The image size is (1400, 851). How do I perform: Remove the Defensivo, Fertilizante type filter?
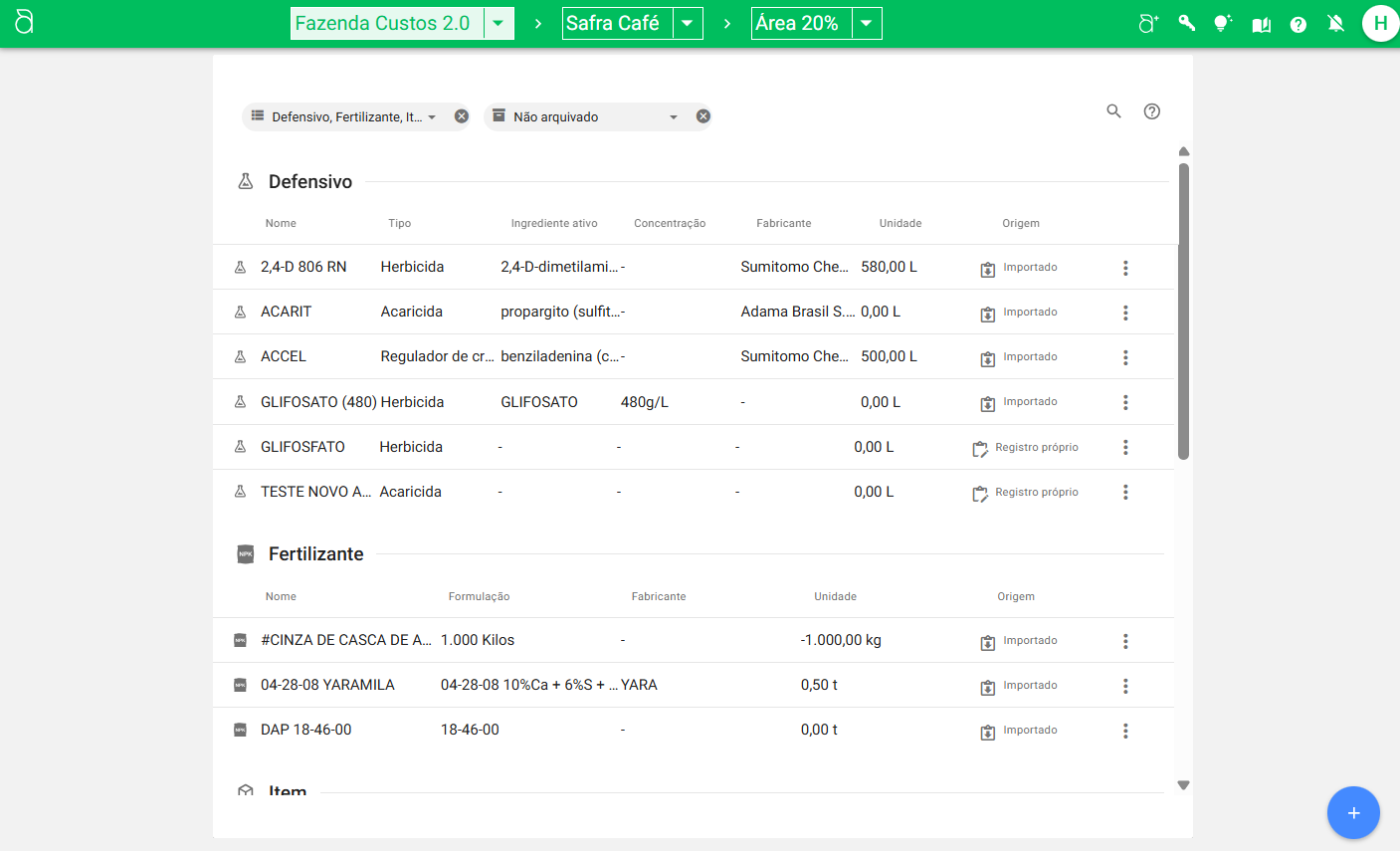tap(462, 116)
